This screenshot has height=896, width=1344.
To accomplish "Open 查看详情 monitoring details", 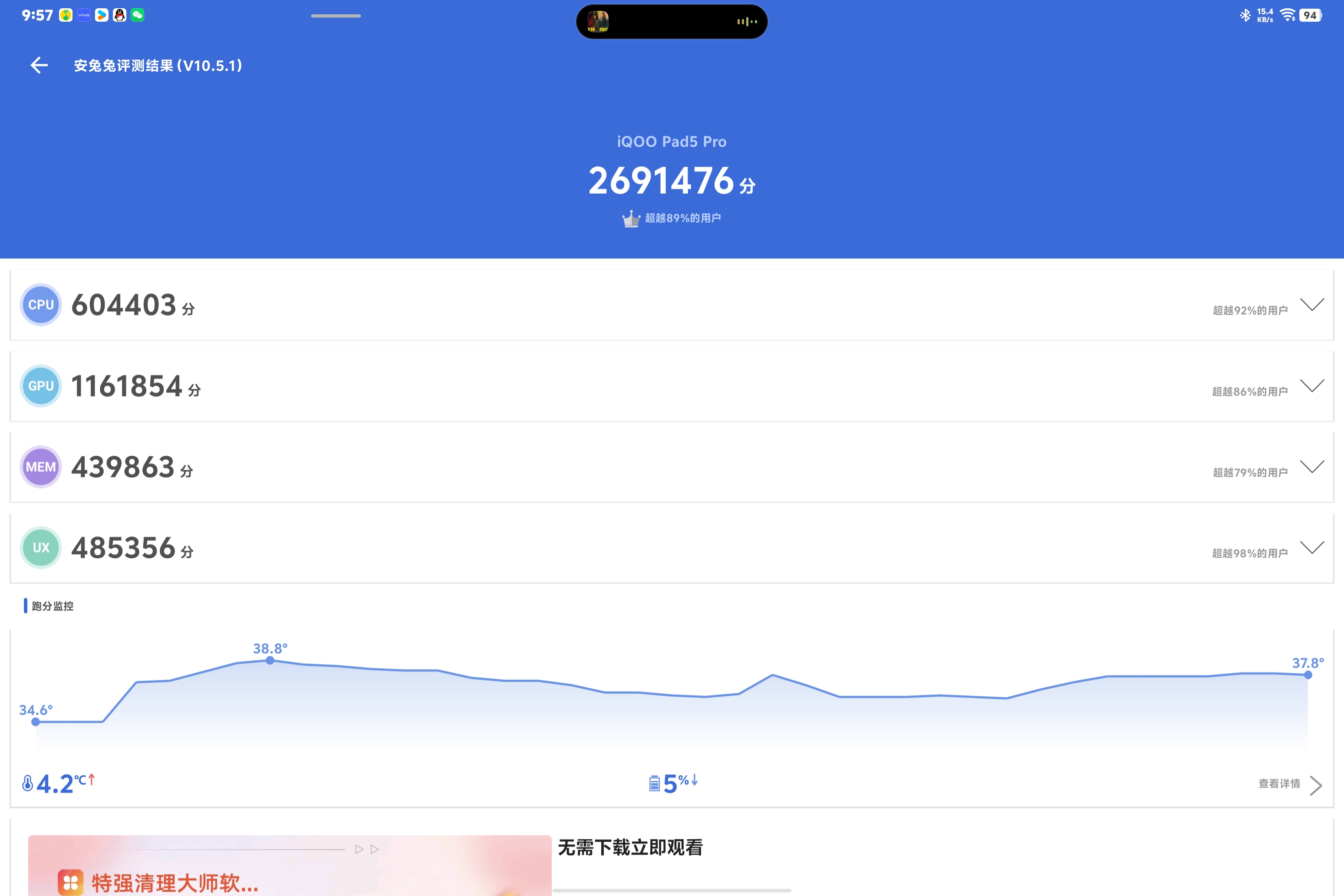I will coord(1279,784).
